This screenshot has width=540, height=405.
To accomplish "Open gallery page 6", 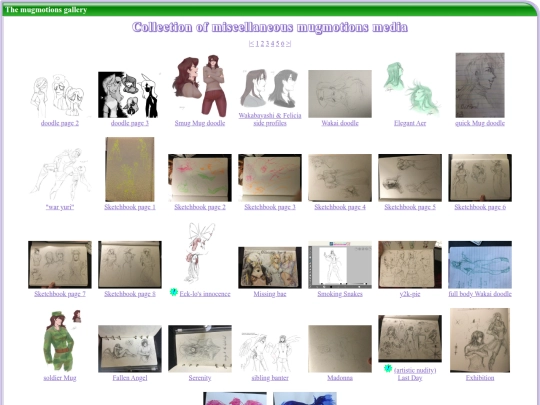I will [x=283, y=43].
